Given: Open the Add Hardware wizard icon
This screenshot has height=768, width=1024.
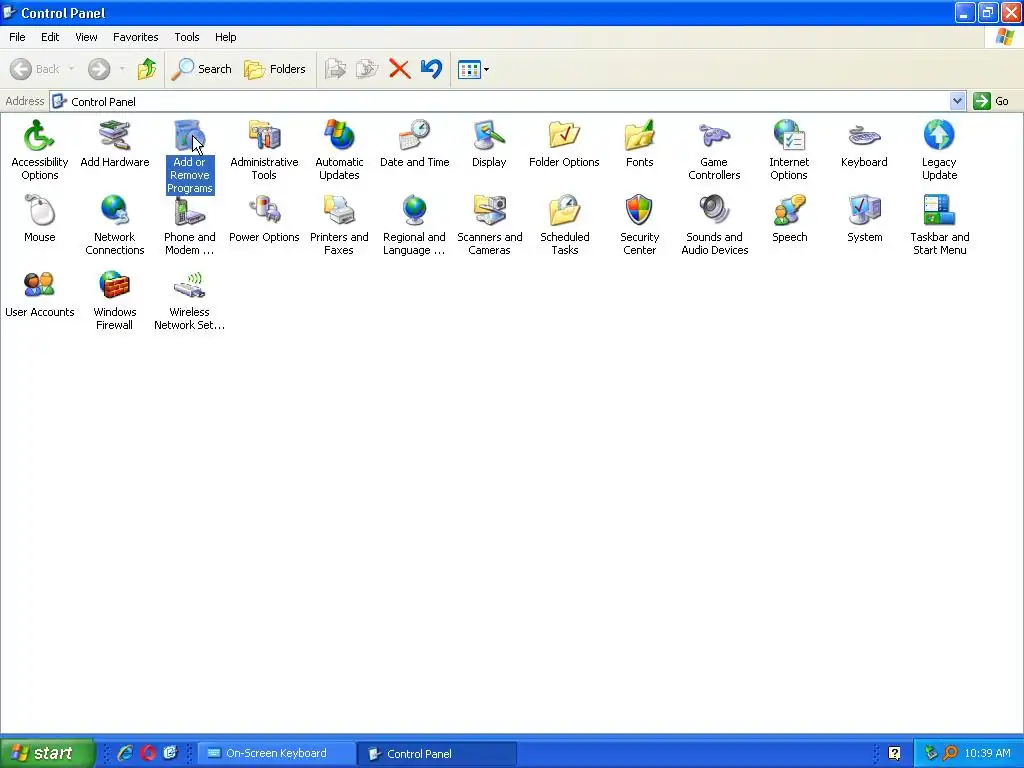Looking at the screenshot, I should coord(114,144).
